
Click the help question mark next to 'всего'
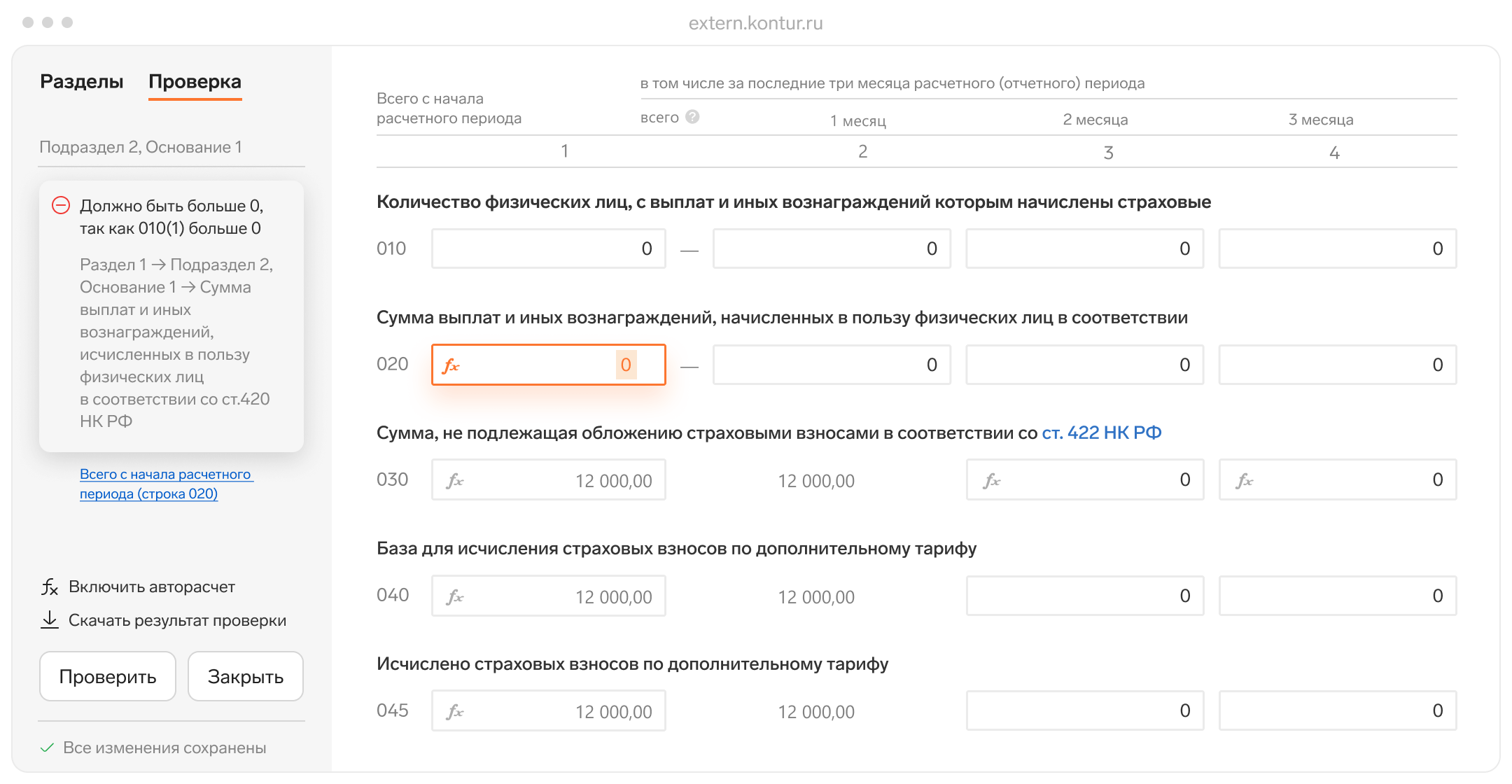coord(692,117)
